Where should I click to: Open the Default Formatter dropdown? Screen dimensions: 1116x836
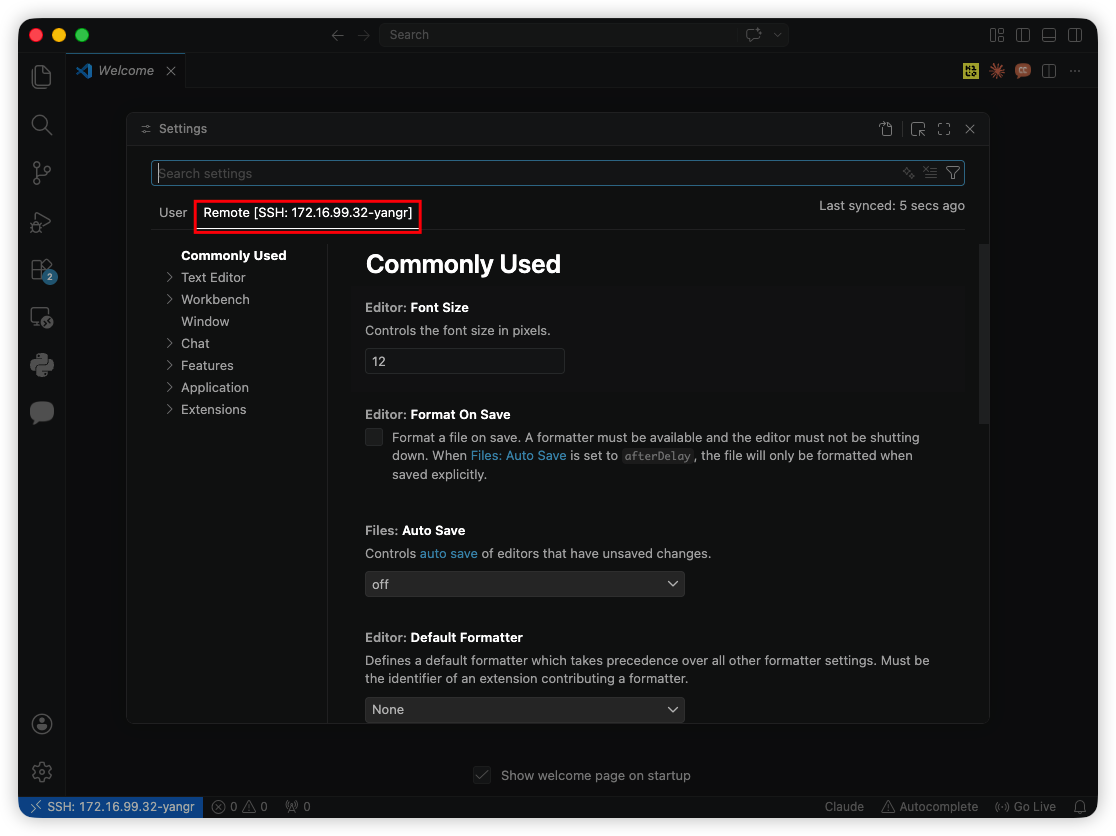click(524, 710)
